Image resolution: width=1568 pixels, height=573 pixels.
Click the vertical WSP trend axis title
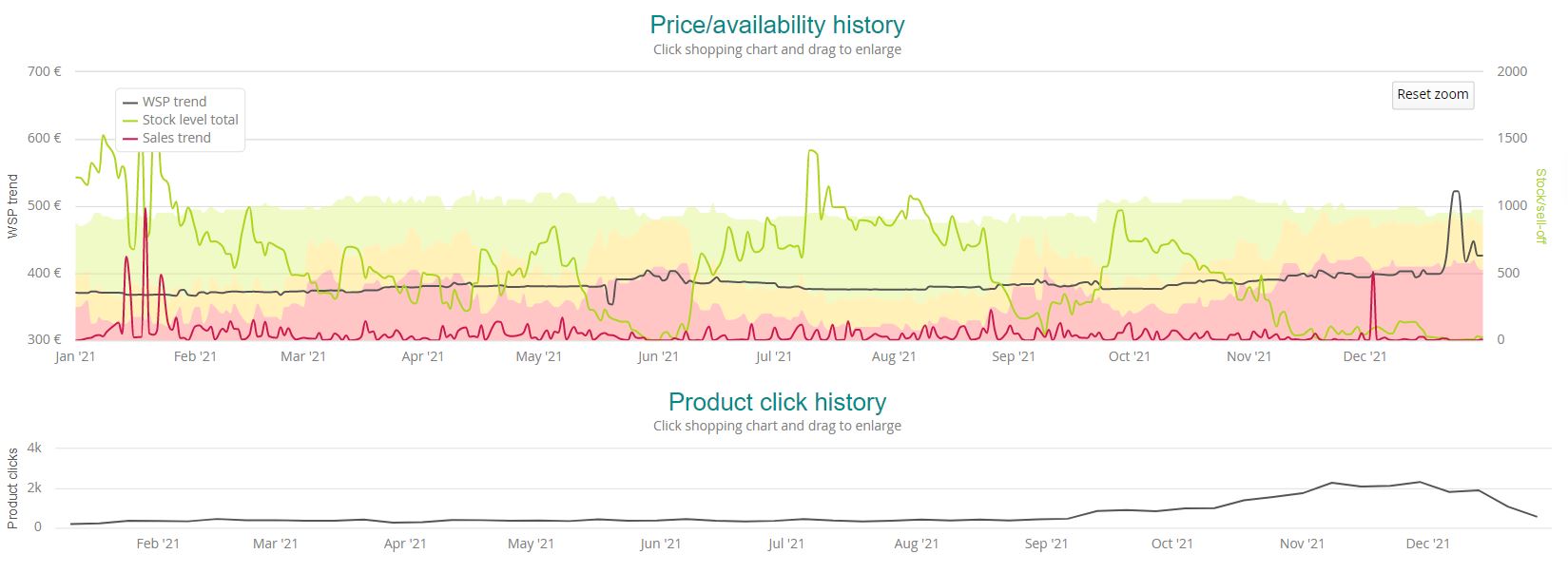[x=12, y=205]
